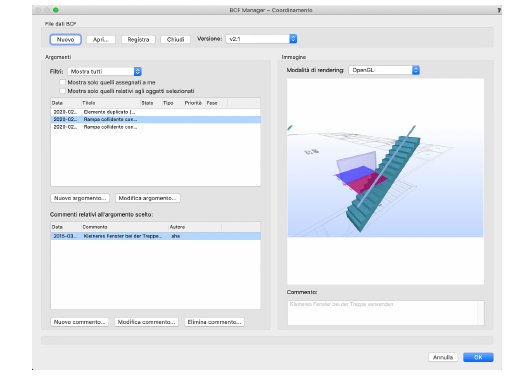Toggle Mostra solo quelli relativi agli oggetti selezionati

point(62,91)
